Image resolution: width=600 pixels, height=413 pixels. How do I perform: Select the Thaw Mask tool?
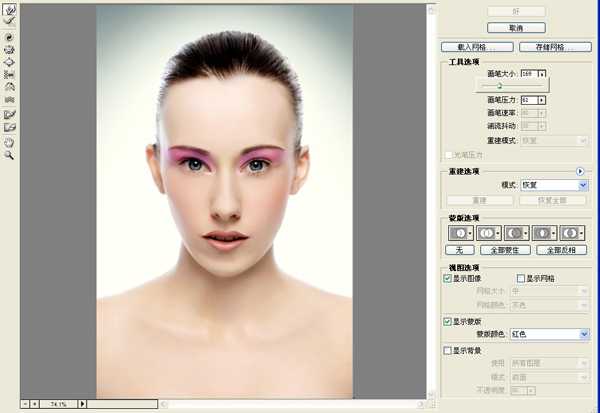(9, 127)
